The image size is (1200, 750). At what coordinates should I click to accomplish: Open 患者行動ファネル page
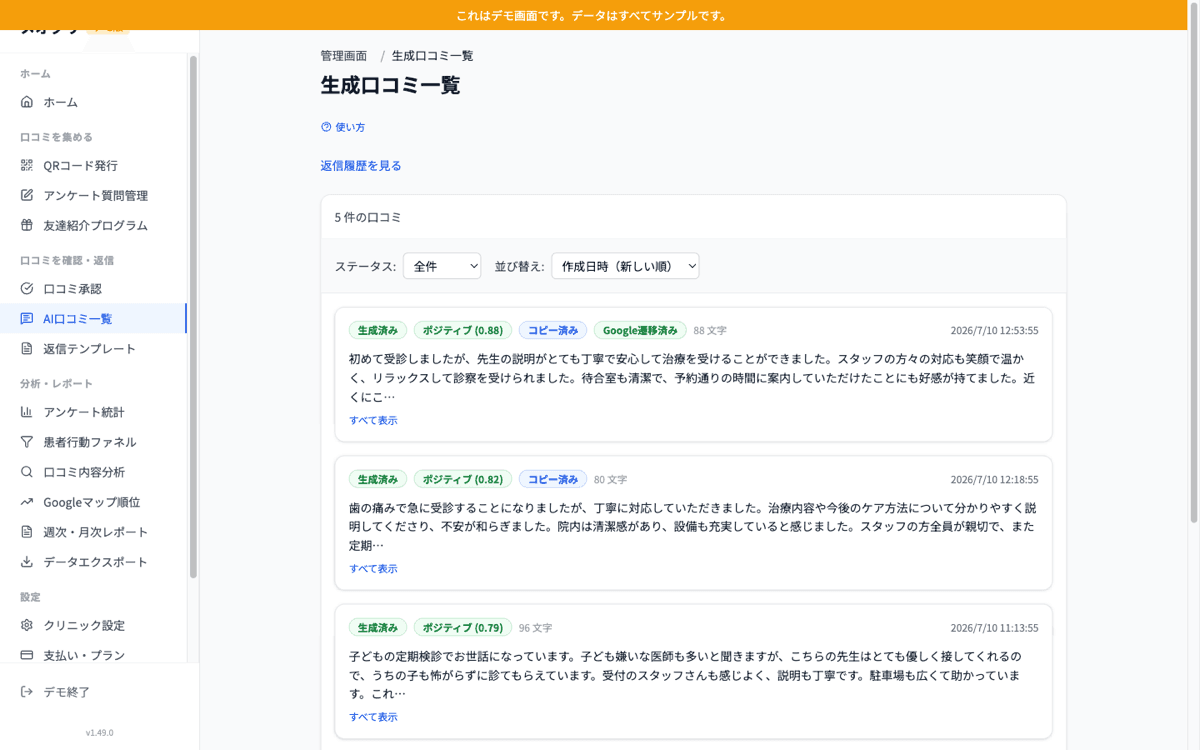point(93,441)
